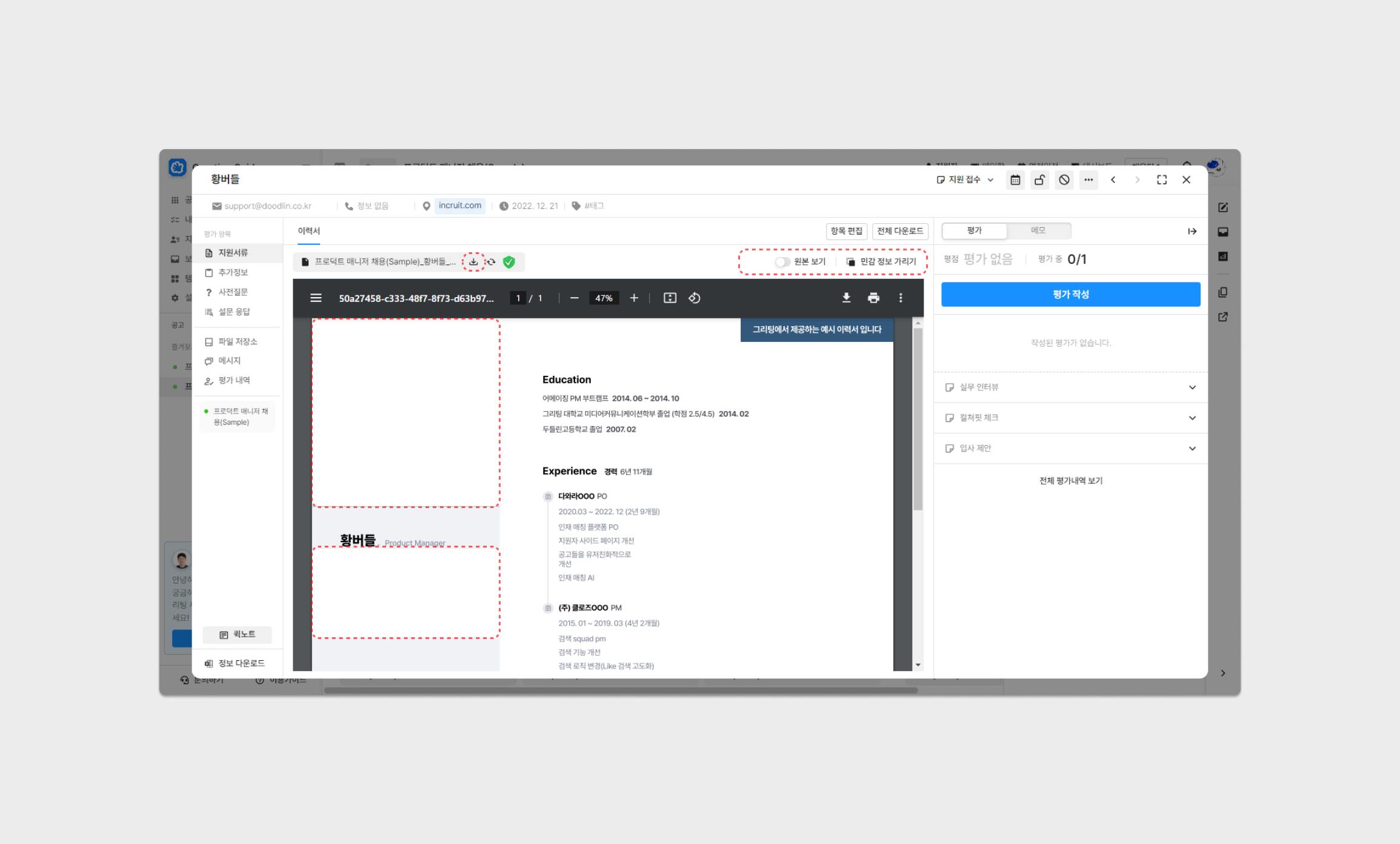Click the resume file download icon
This screenshot has width=1400, height=844.
click(473, 262)
